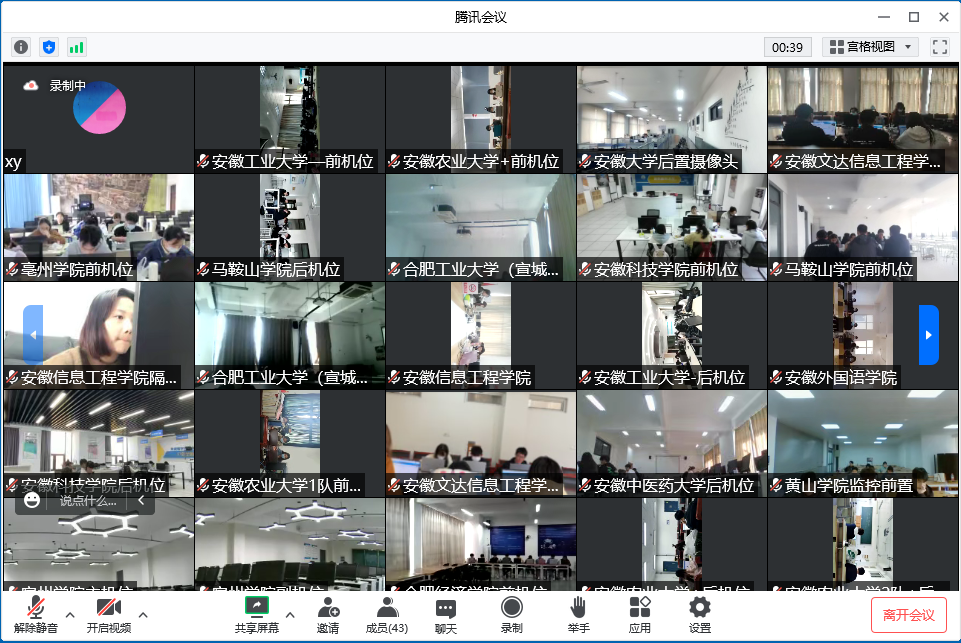Viewport: 961px width, 643px height.
Task: Open the meeting info icon
Action: point(21,47)
